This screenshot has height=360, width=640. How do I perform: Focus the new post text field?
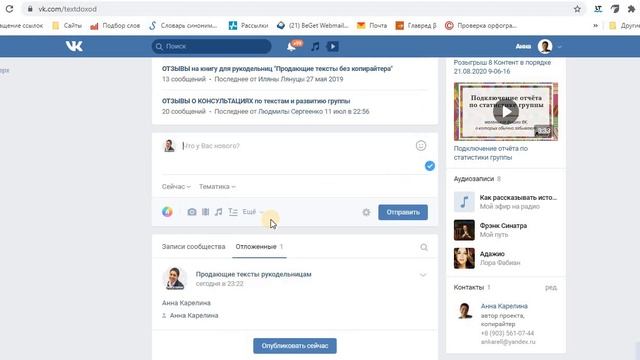(x=297, y=146)
